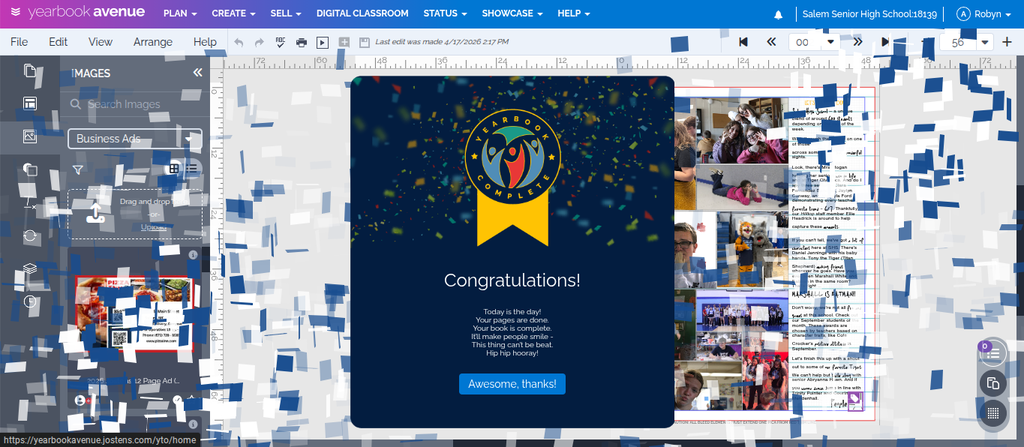
Task: Open the Layers panel icon
Action: [x=29, y=269]
